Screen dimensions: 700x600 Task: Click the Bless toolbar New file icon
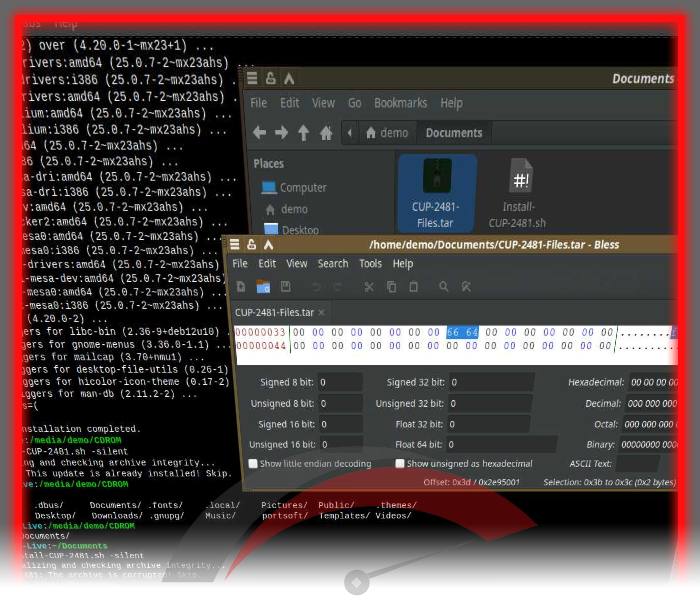(241, 287)
